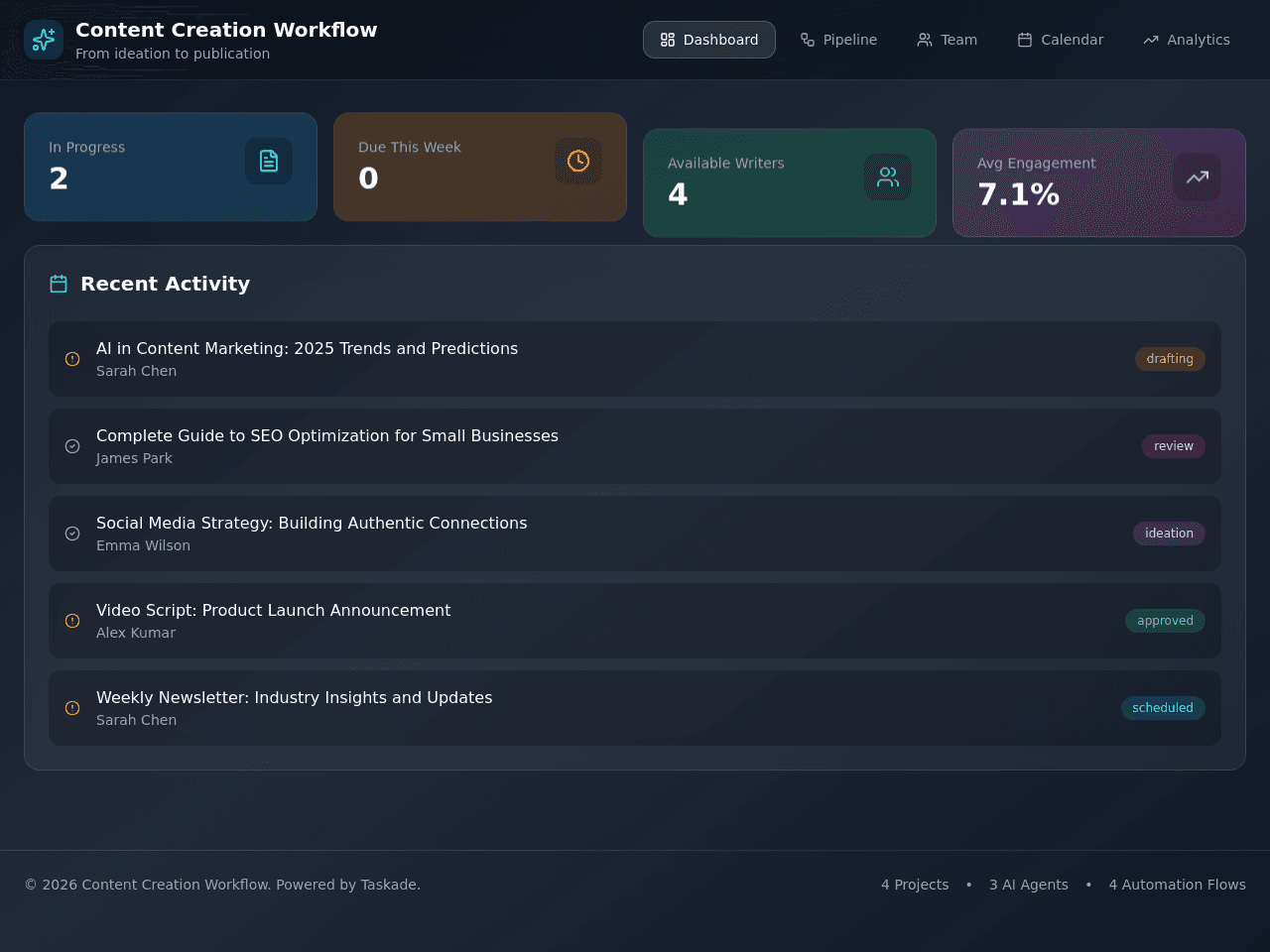
Task: Click the approved status badge
Action: [1165, 621]
